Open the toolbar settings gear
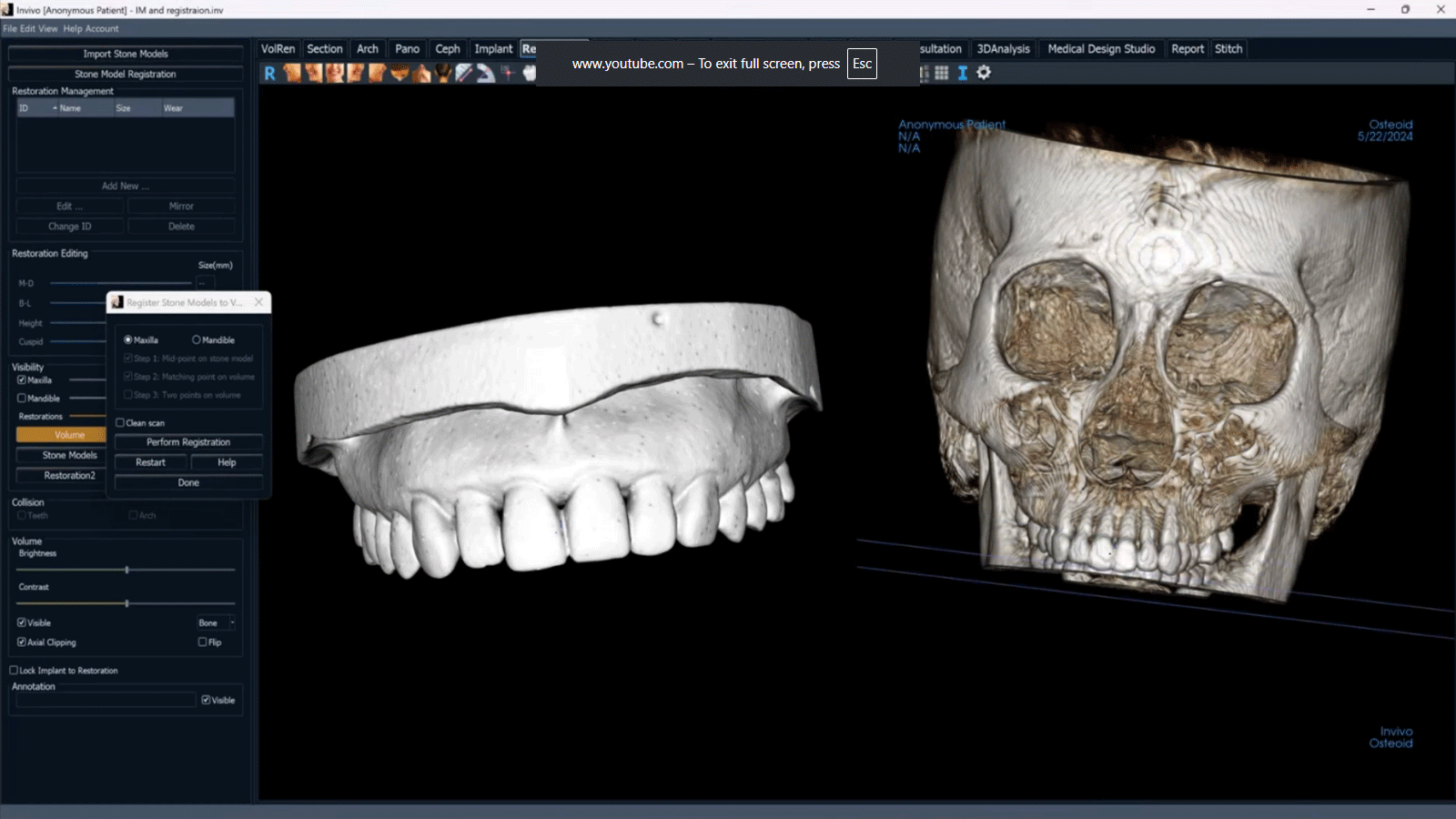 [x=983, y=74]
